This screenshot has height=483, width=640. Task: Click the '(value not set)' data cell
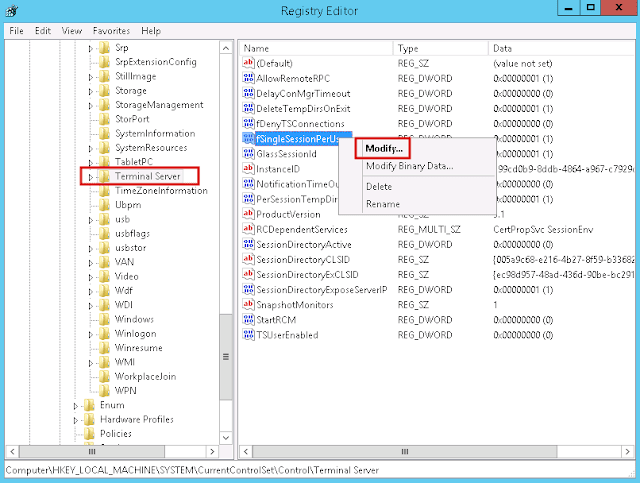(x=522, y=63)
